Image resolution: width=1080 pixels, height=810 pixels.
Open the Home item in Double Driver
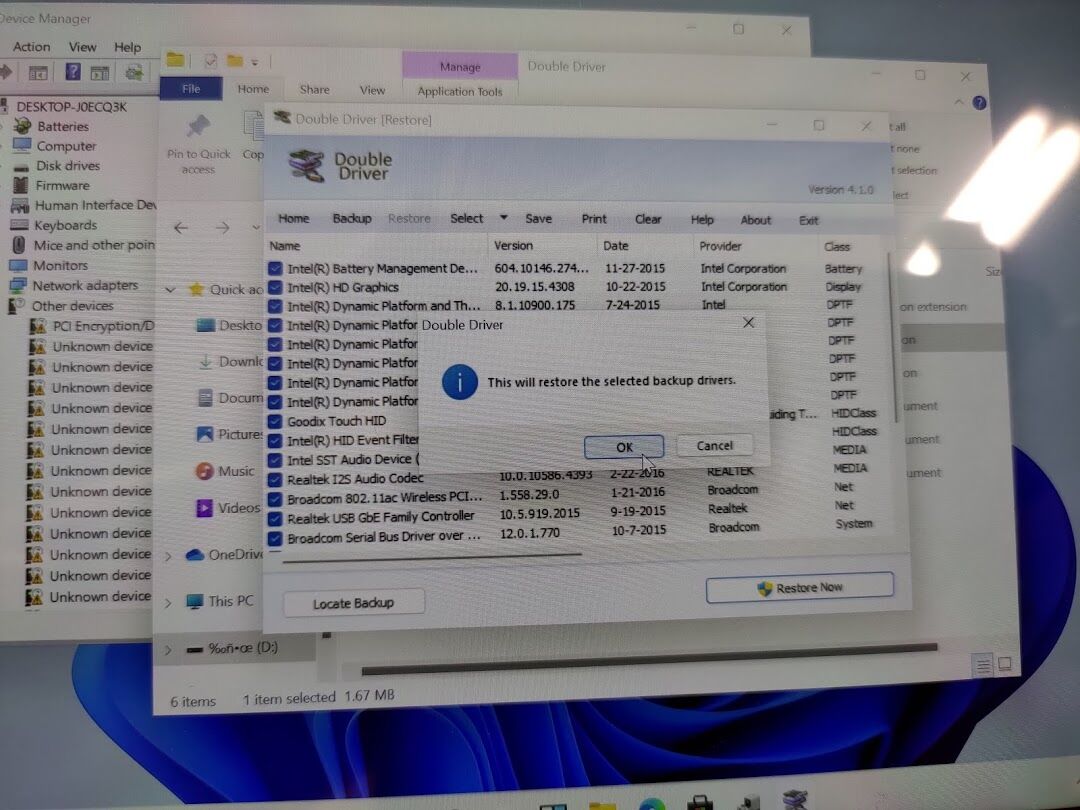pyautogui.click(x=293, y=218)
